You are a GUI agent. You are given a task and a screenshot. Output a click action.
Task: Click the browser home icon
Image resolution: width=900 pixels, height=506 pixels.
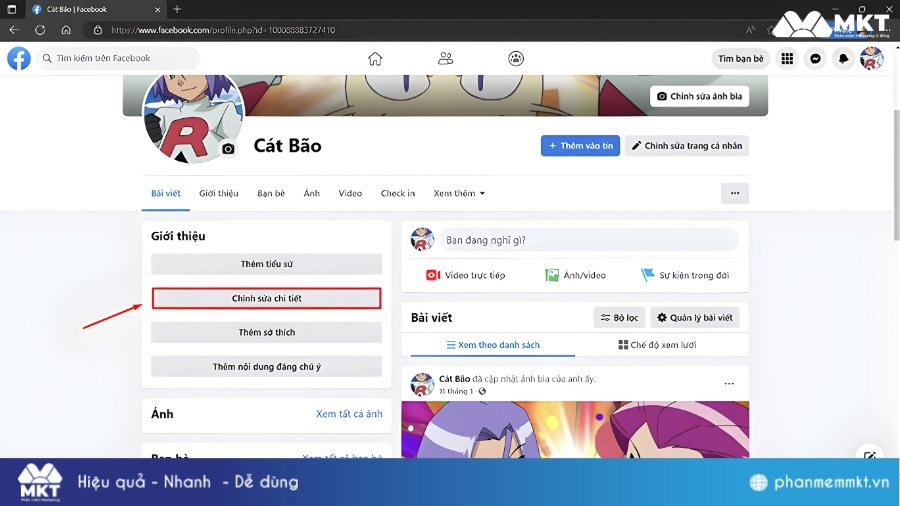(66, 30)
